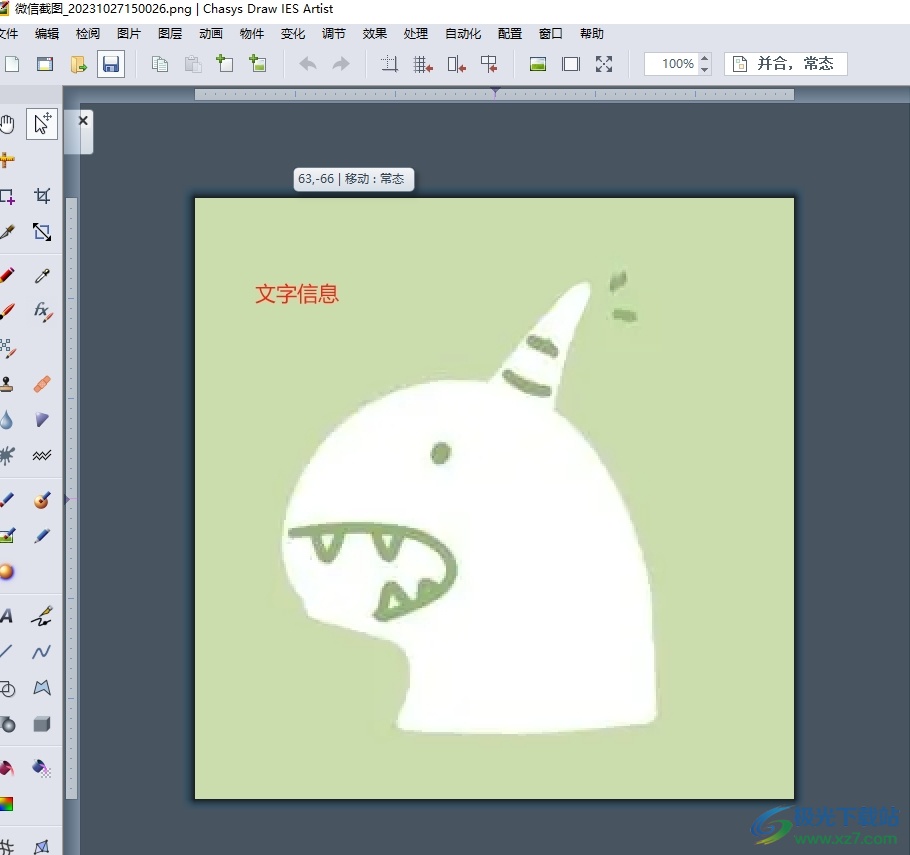910x855 pixels.
Task: Choose the band-aid healing tool
Action: [42, 384]
